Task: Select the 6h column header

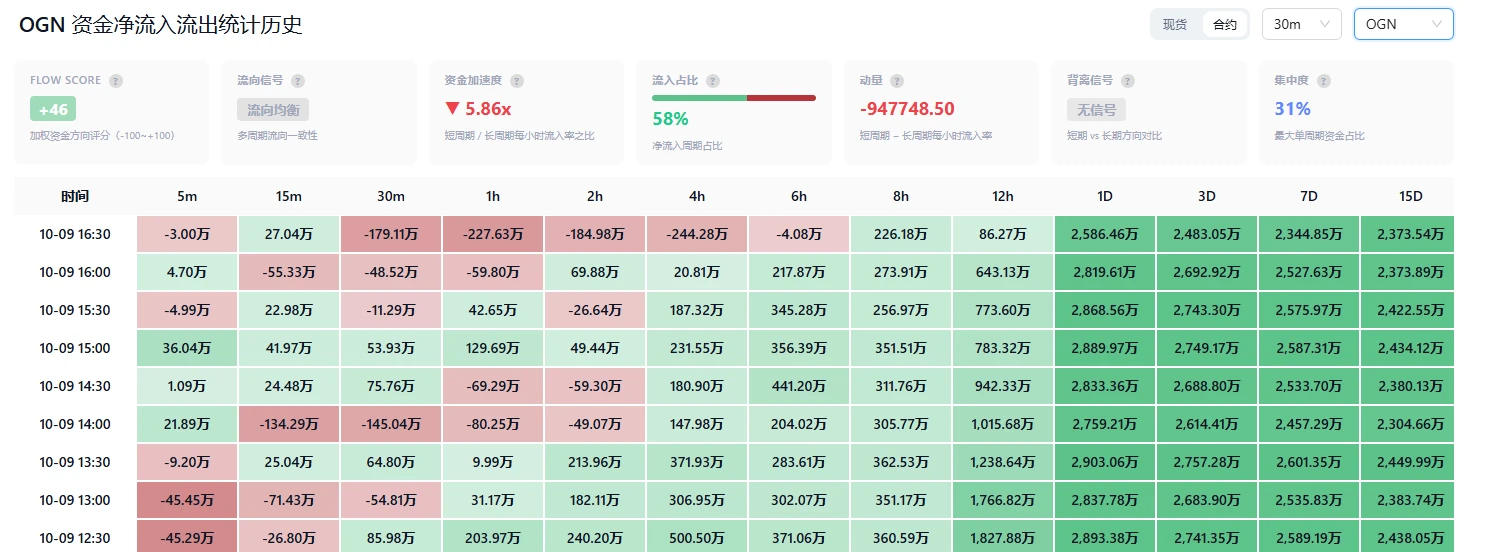Action: (x=799, y=196)
